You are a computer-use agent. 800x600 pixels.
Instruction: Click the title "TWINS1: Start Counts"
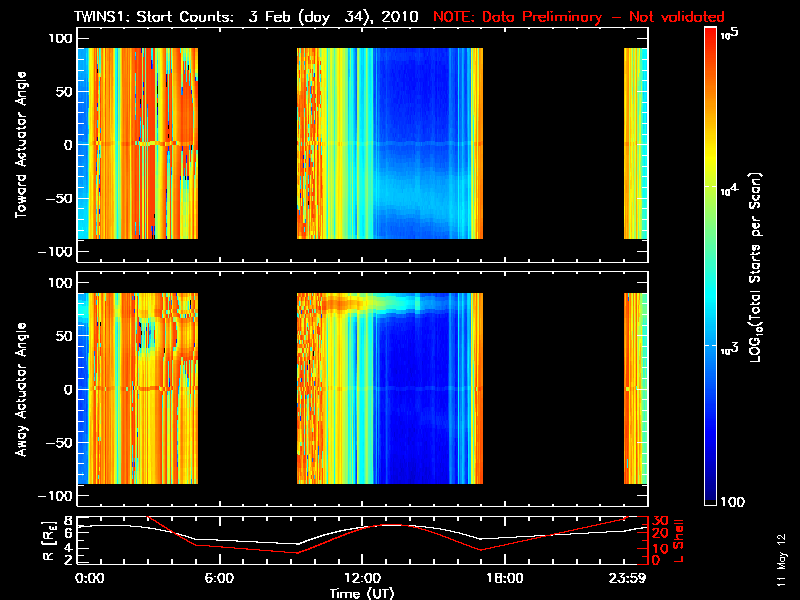154,16
